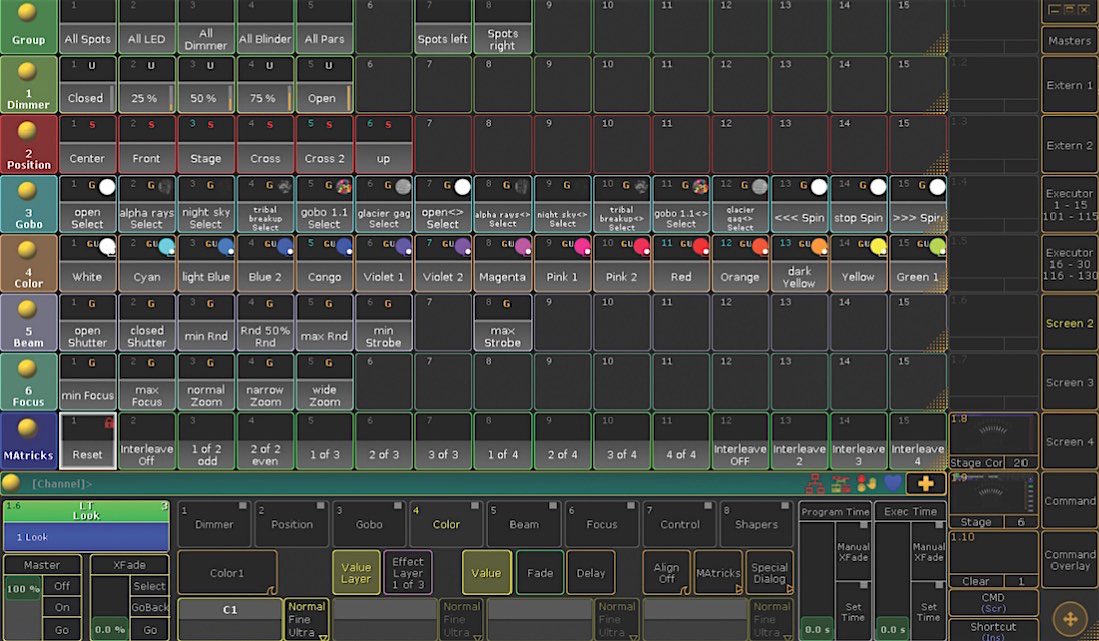This screenshot has width=1099, height=641.
Task: Click the yellow ball on Focus pool header
Action: coord(27,368)
